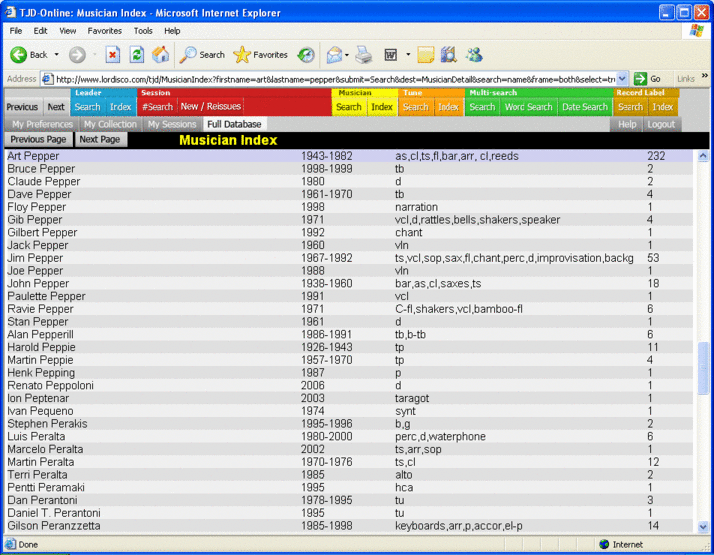The image size is (714, 555).
Task: Open the toolbar Search magnifier
Action: click(188, 55)
